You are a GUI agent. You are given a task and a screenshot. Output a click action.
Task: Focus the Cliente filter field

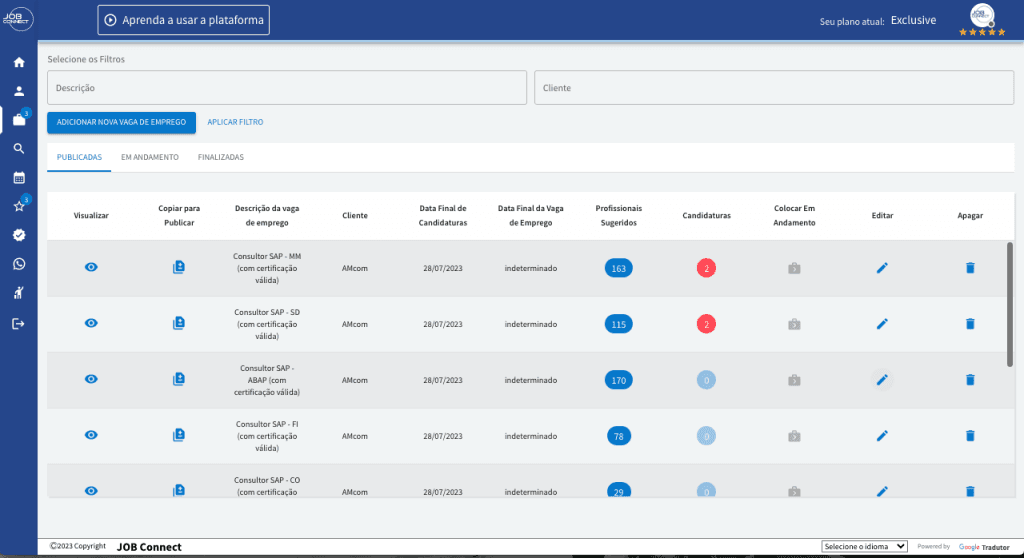774,88
